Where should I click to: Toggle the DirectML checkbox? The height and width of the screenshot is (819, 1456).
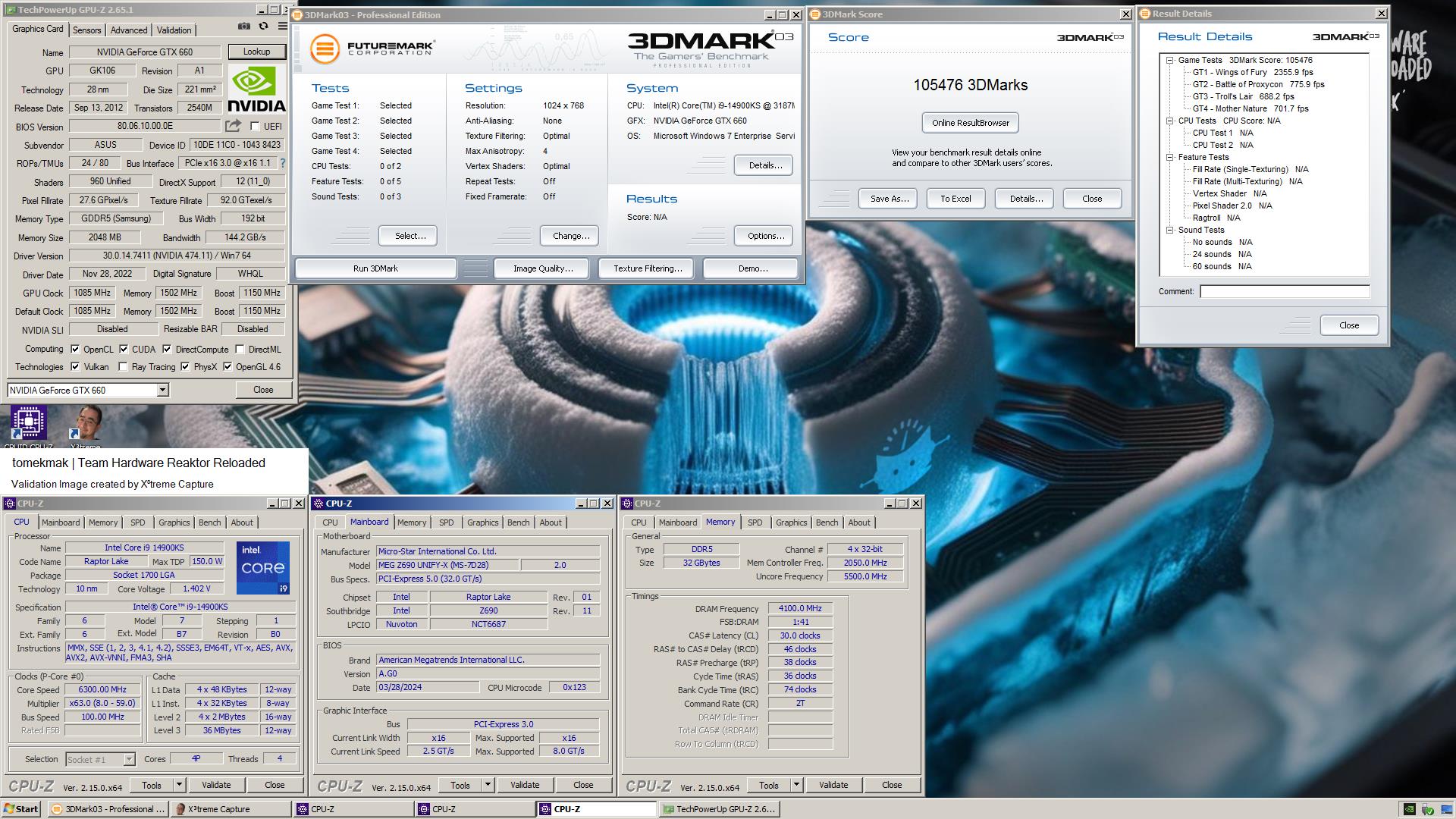pyautogui.click(x=240, y=350)
